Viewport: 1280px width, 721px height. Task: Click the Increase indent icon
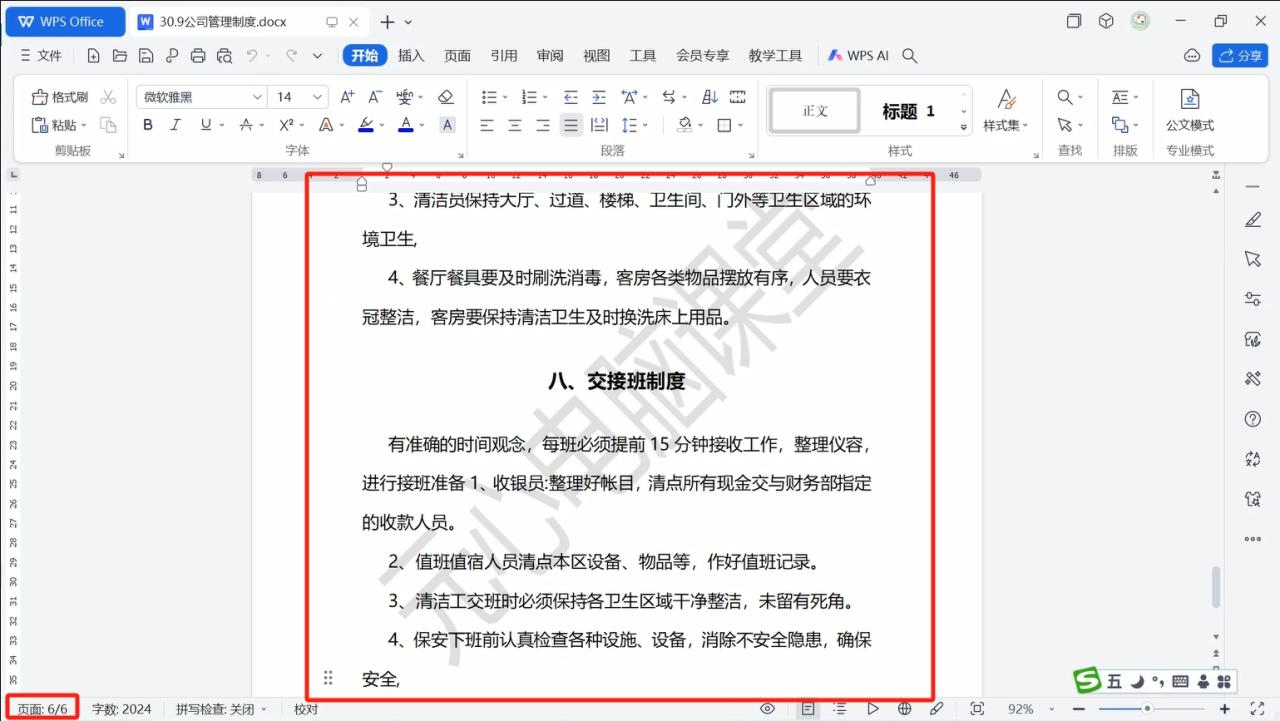click(x=598, y=97)
